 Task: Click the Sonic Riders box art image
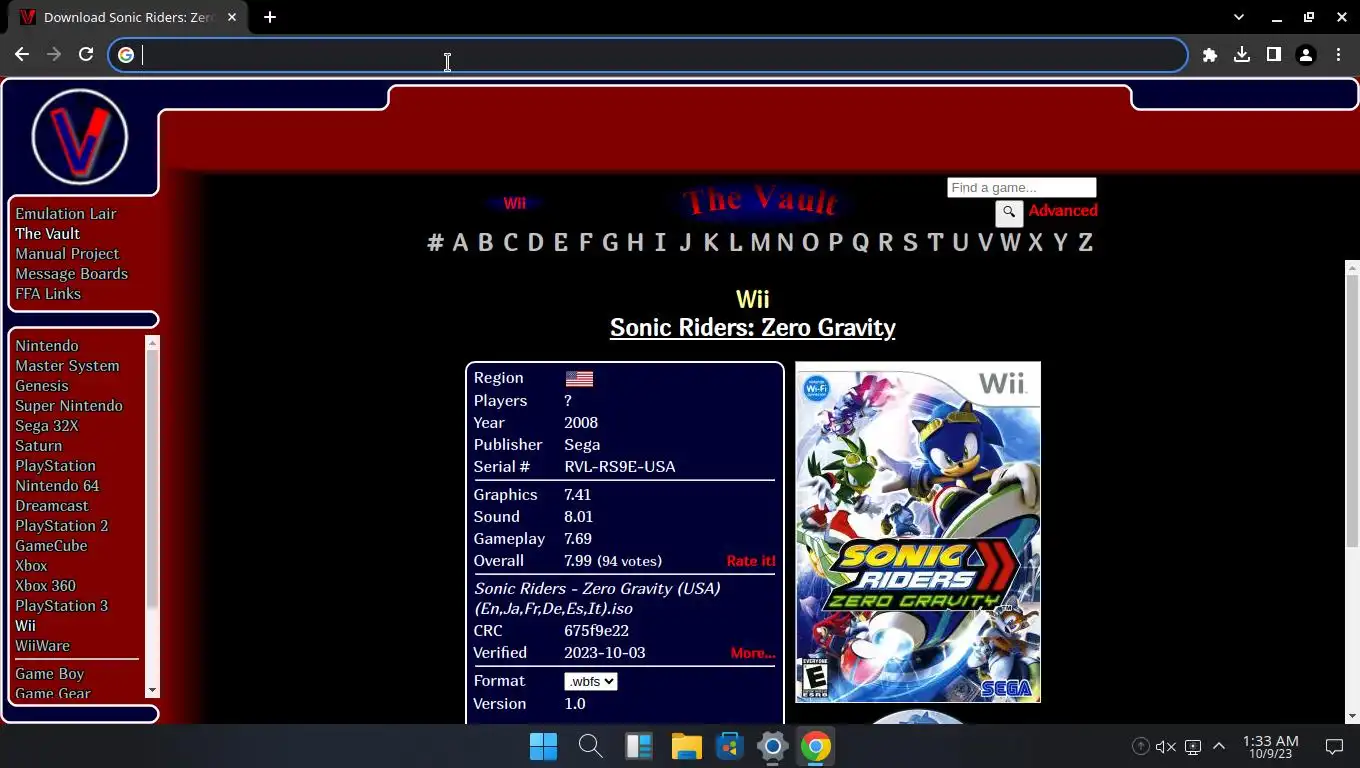[918, 532]
